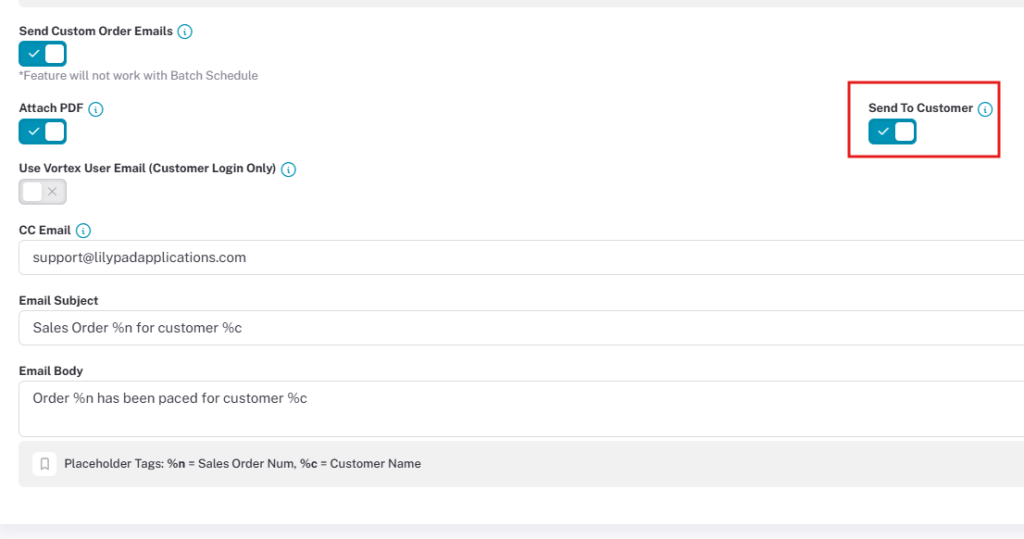Click the Send To Customer label
The image size is (1024, 539).
(x=920, y=108)
